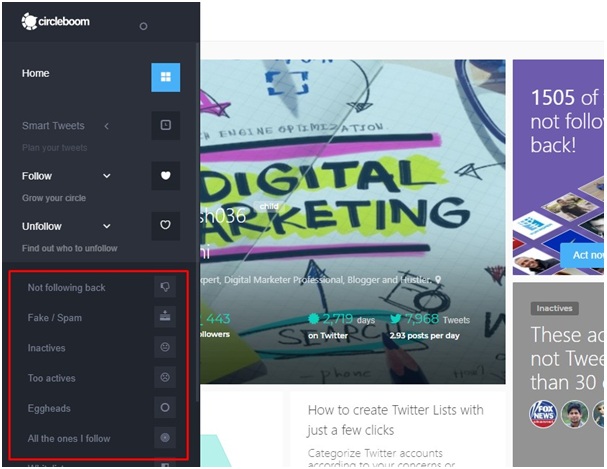
Task: Open the Home menu item
Action: 36,74
